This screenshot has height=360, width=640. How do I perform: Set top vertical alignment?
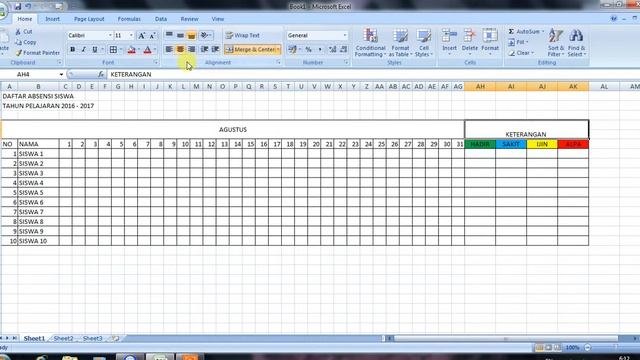(169, 35)
